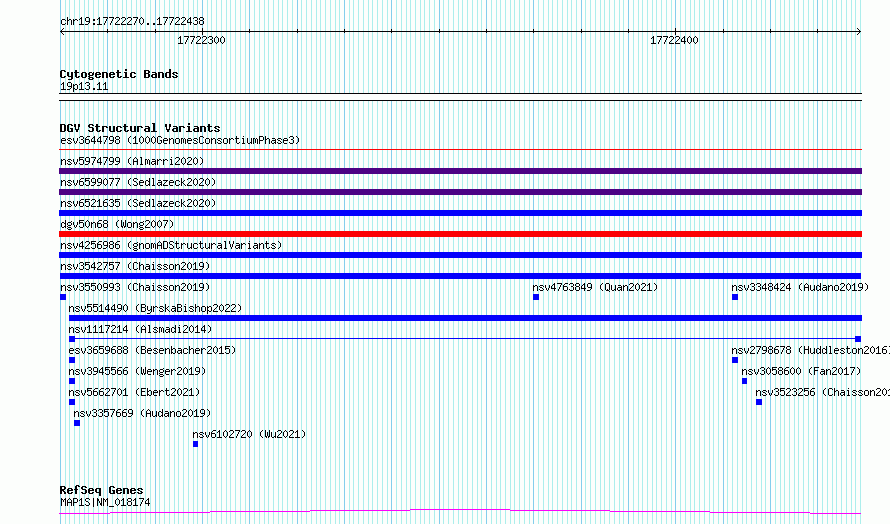The height and width of the screenshot is (524, 890).
Task: Click the blue marker under esv3659688
Action: (72, 360)
